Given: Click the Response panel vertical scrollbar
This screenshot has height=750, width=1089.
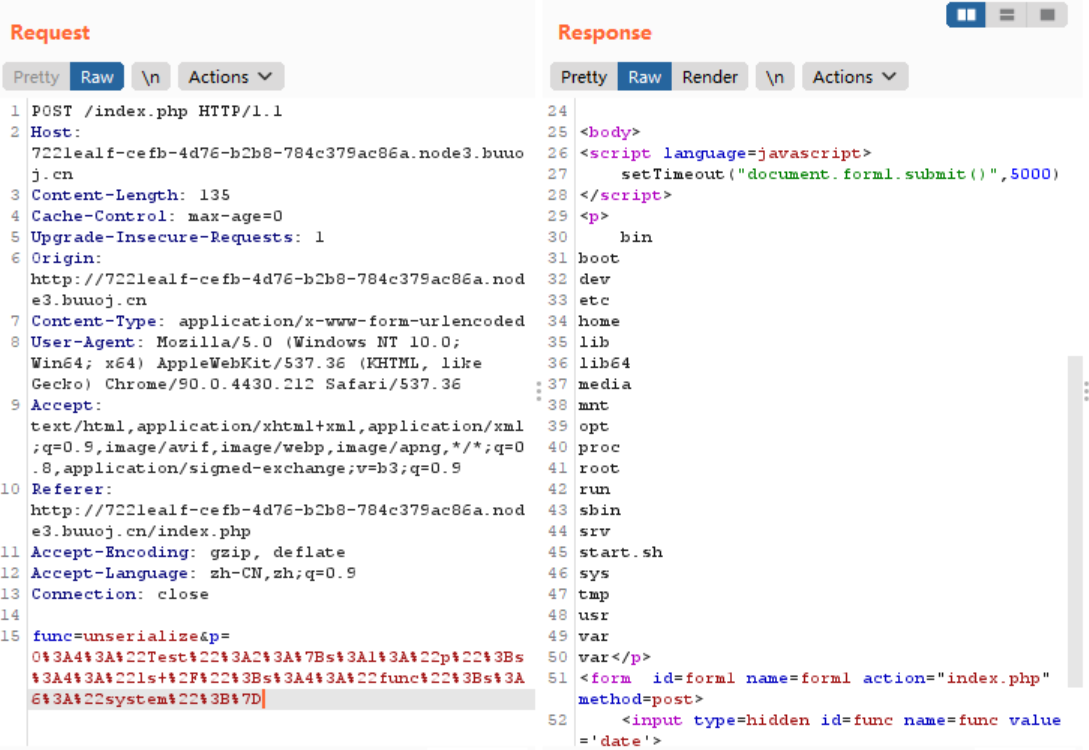Looking at the screenshot, I should 1075,521.
